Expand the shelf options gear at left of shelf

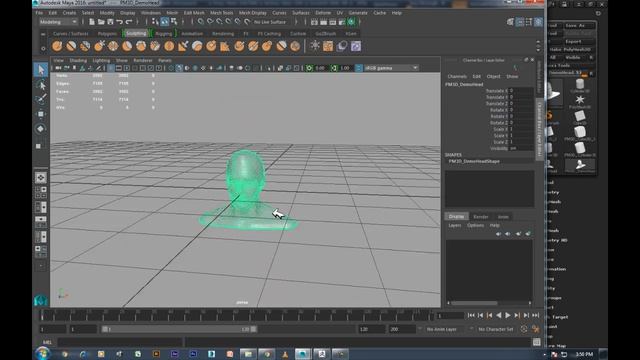tap(43, 49)
